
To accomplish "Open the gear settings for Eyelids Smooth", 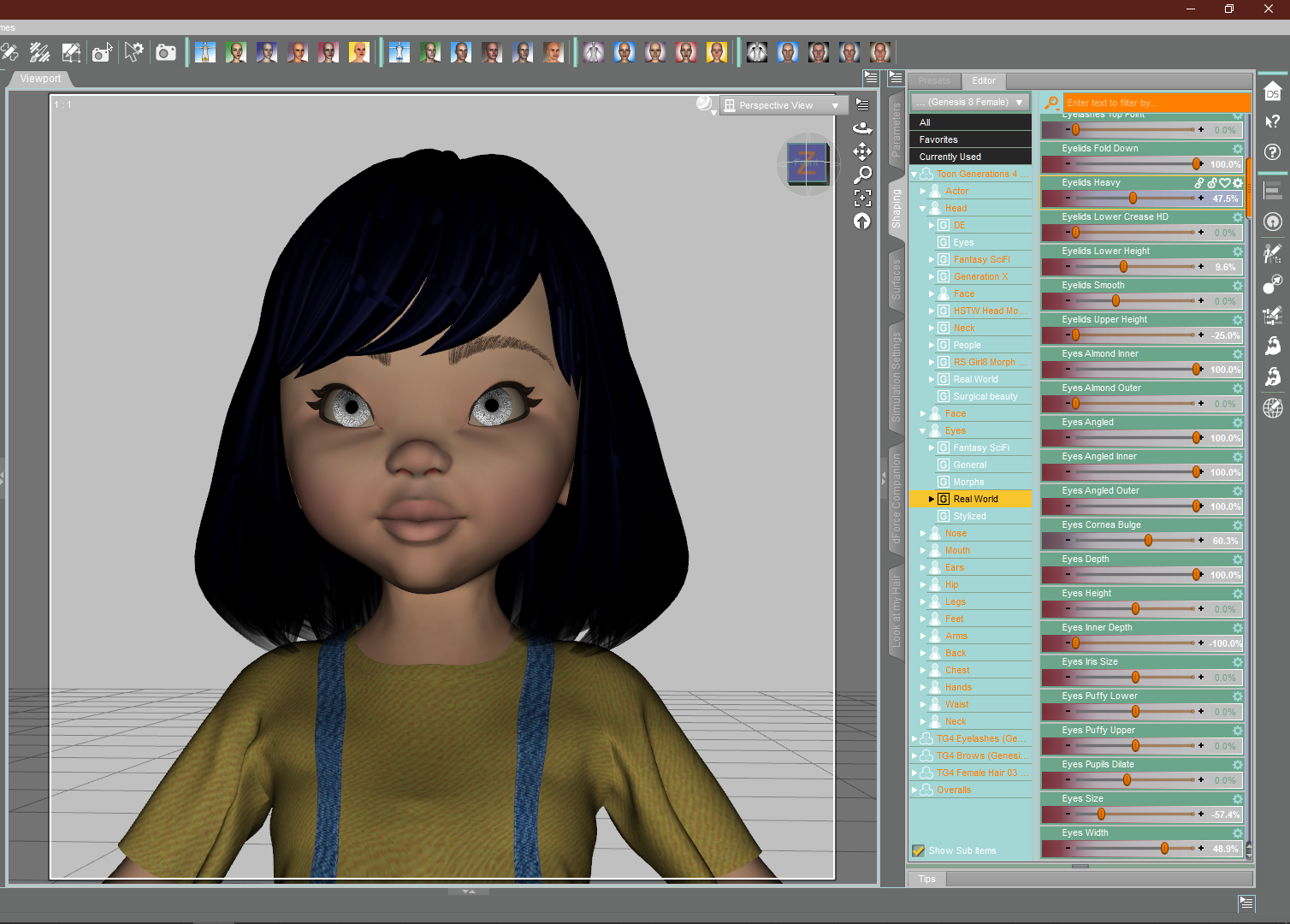I will [1237, 286].
